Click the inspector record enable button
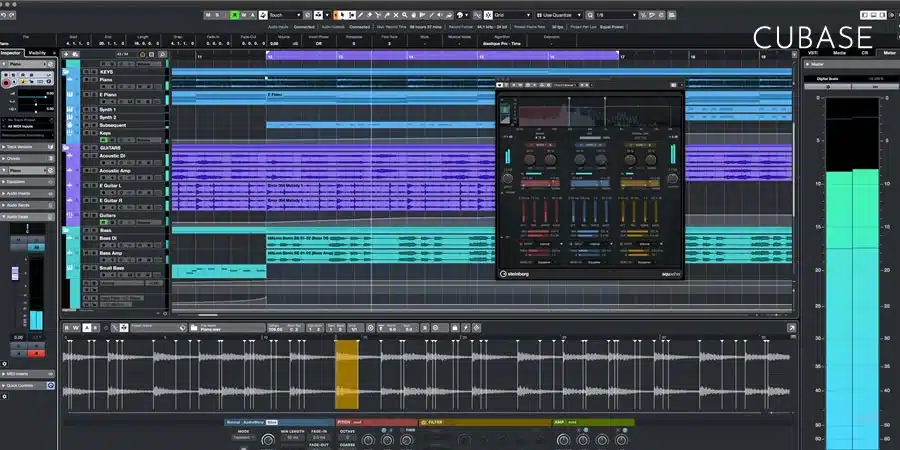The image size is (900, 450). pos(6,83)
